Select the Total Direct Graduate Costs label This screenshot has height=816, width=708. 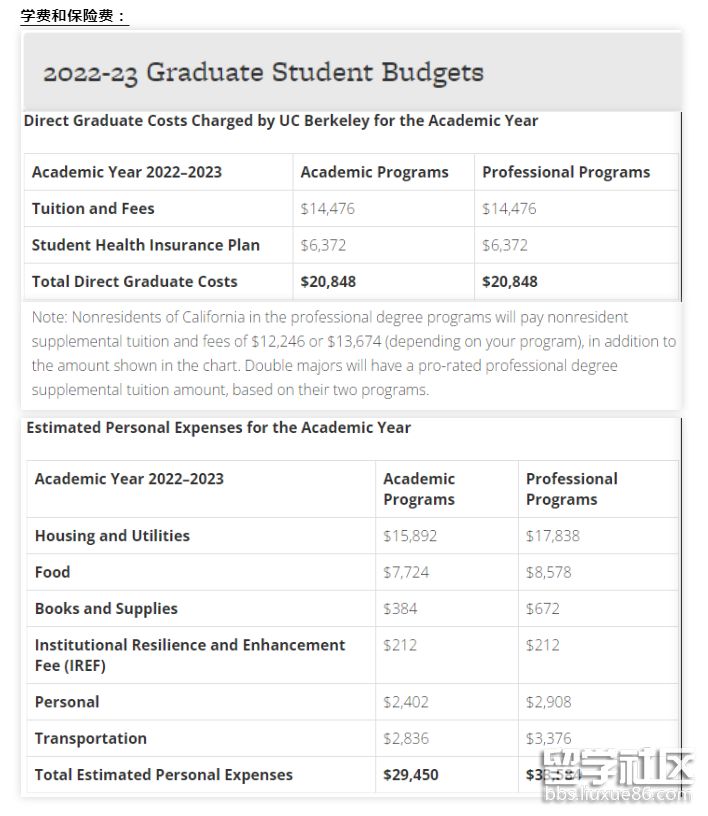tap(134, 282)
